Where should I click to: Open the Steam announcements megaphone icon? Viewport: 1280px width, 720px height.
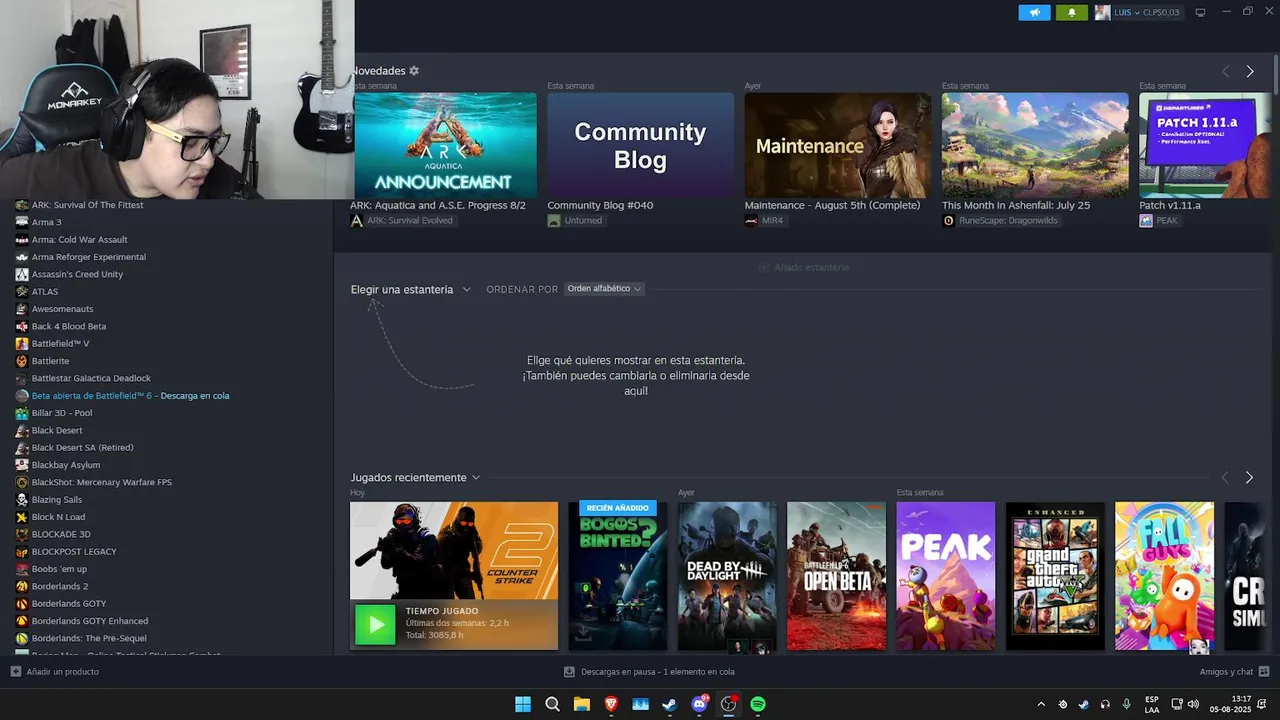click(1034, 12)
